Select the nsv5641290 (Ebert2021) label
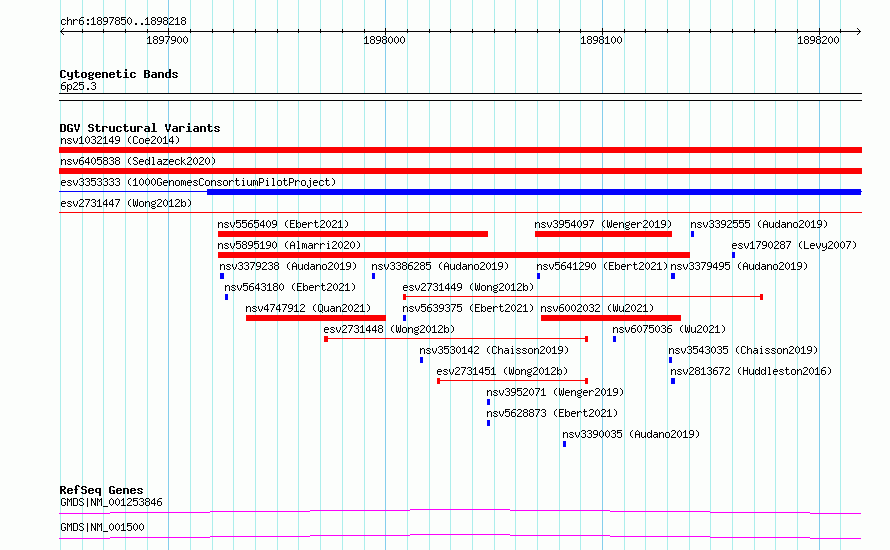 (602, 266)
